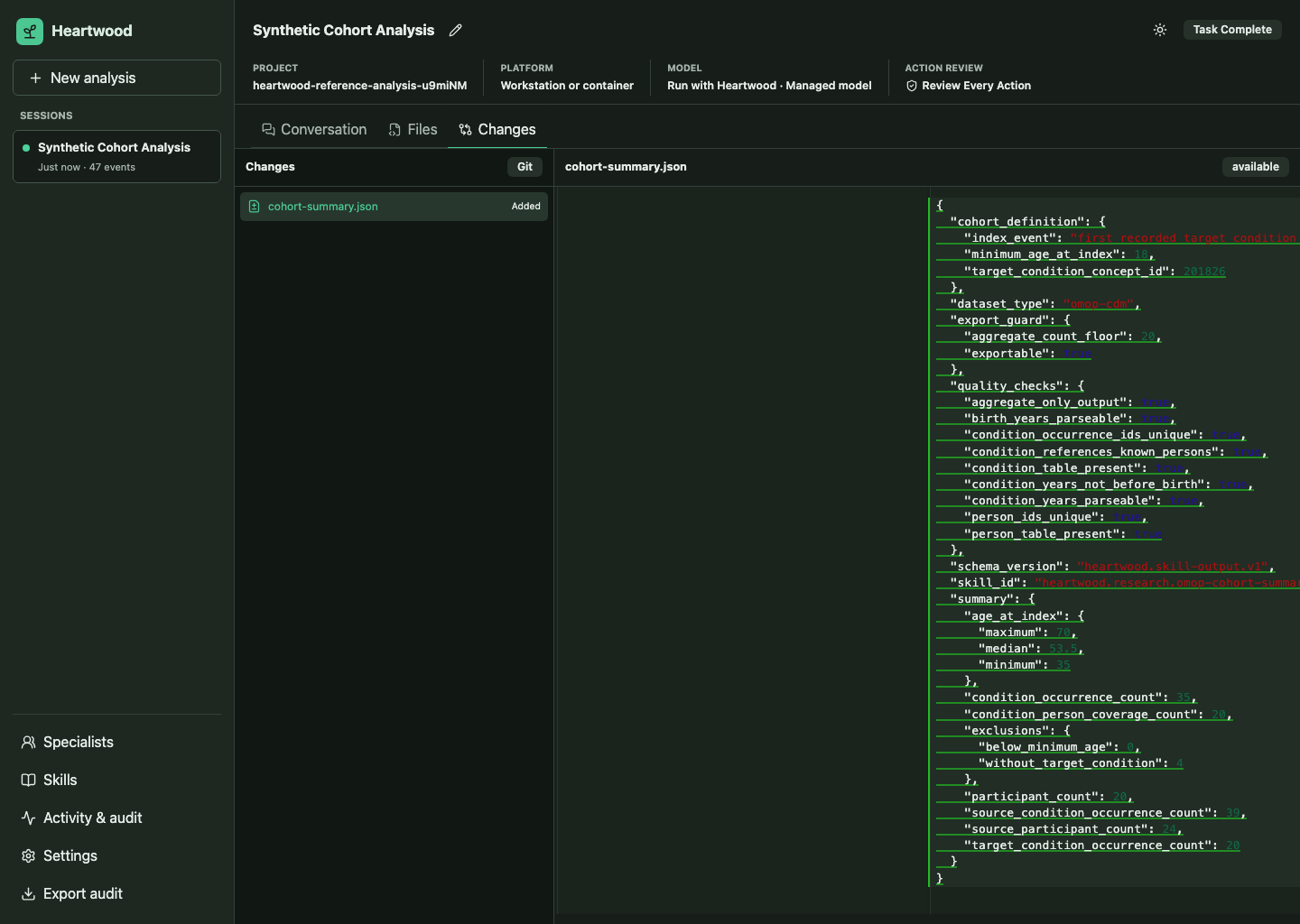The image size is (1300, 924).
Task: Select cohort-summary.json in the changes list
Action: coord(394,207)
